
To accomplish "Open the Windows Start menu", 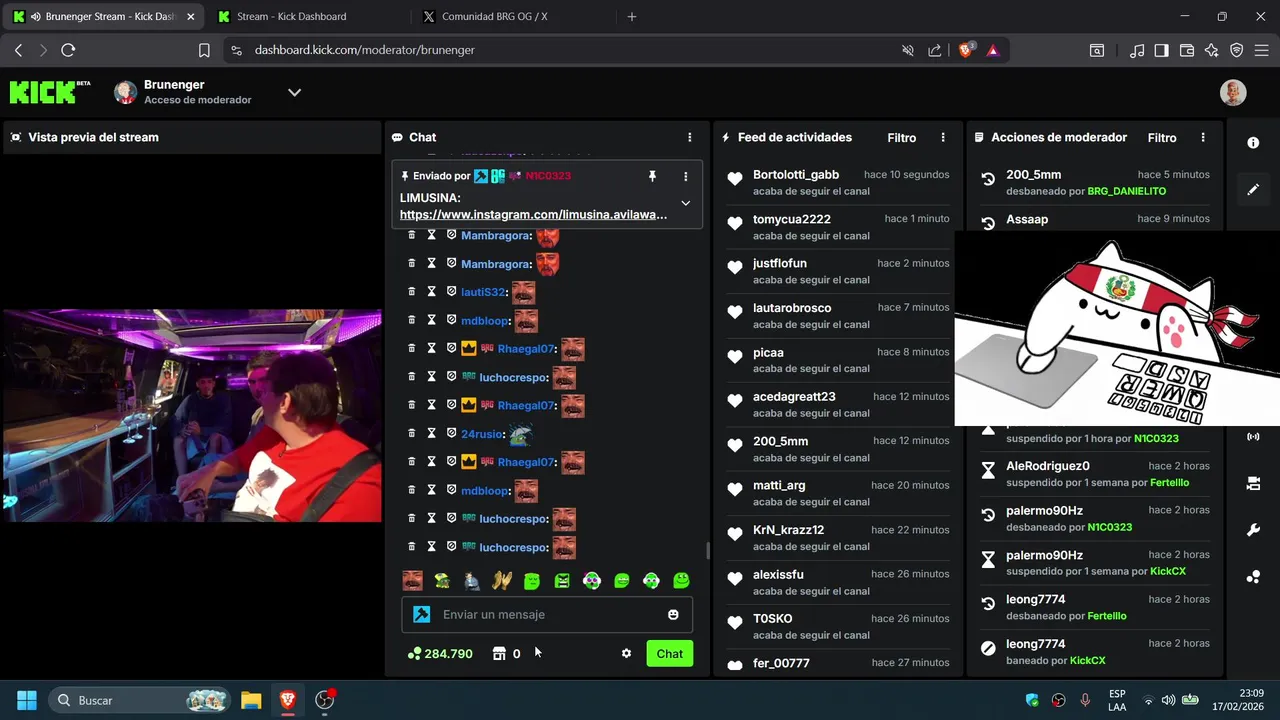I will 27,700.
